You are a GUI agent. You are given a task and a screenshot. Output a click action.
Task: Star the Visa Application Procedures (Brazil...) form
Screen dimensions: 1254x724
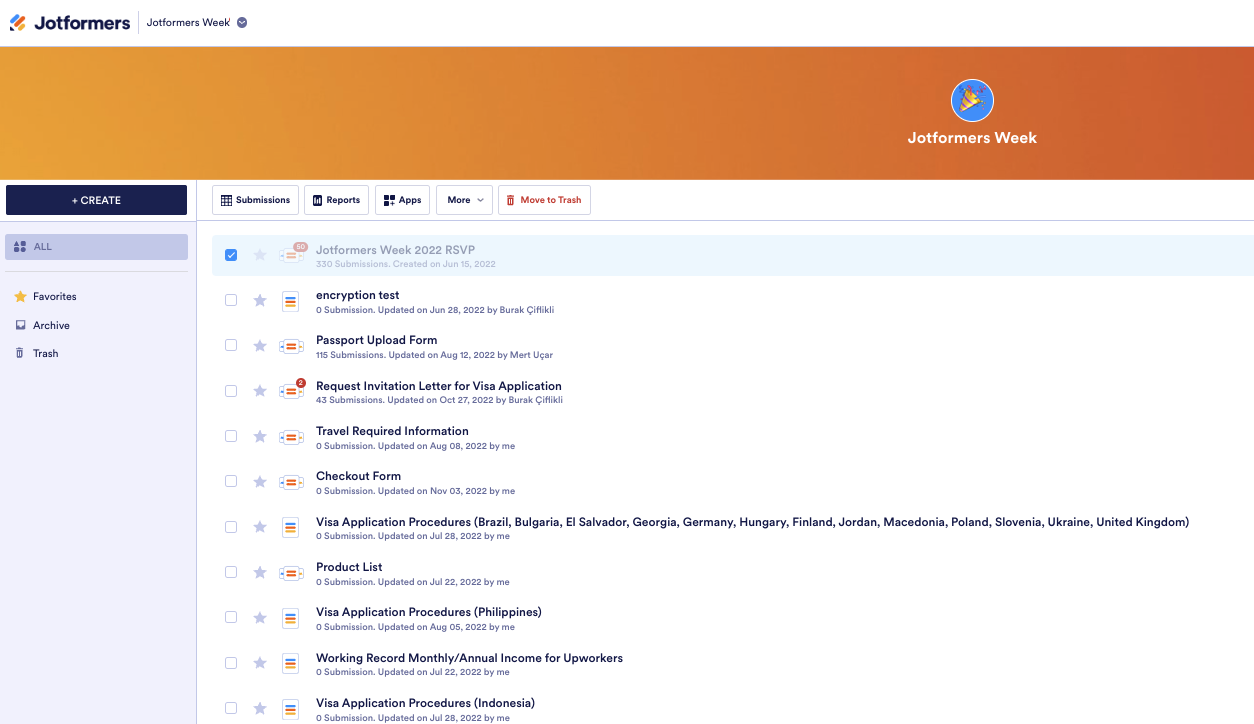(260, 527)
